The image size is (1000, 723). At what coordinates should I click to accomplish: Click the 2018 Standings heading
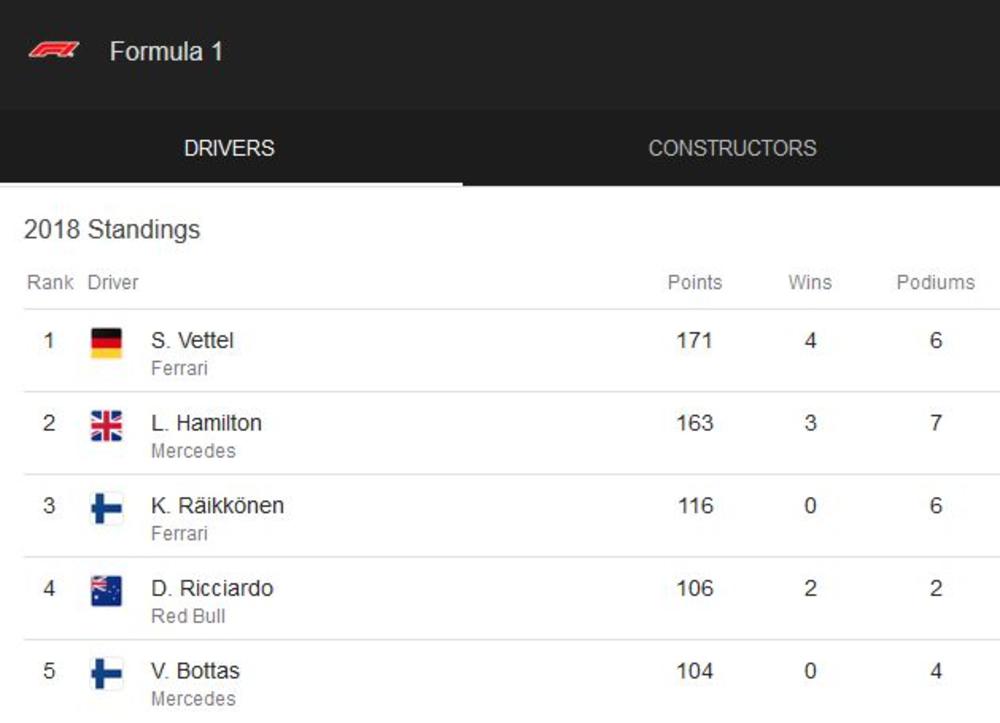pos(112,230)
